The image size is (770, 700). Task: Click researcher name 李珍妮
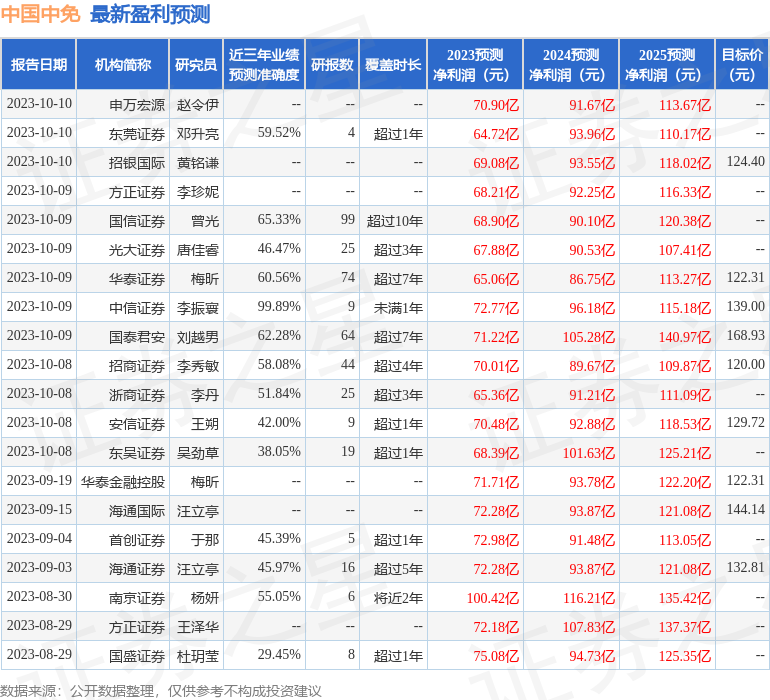point(198,192)
